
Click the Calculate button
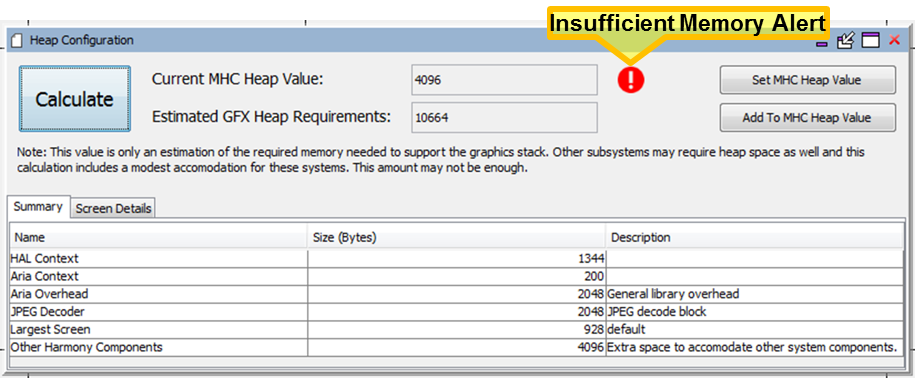point(75,99)
